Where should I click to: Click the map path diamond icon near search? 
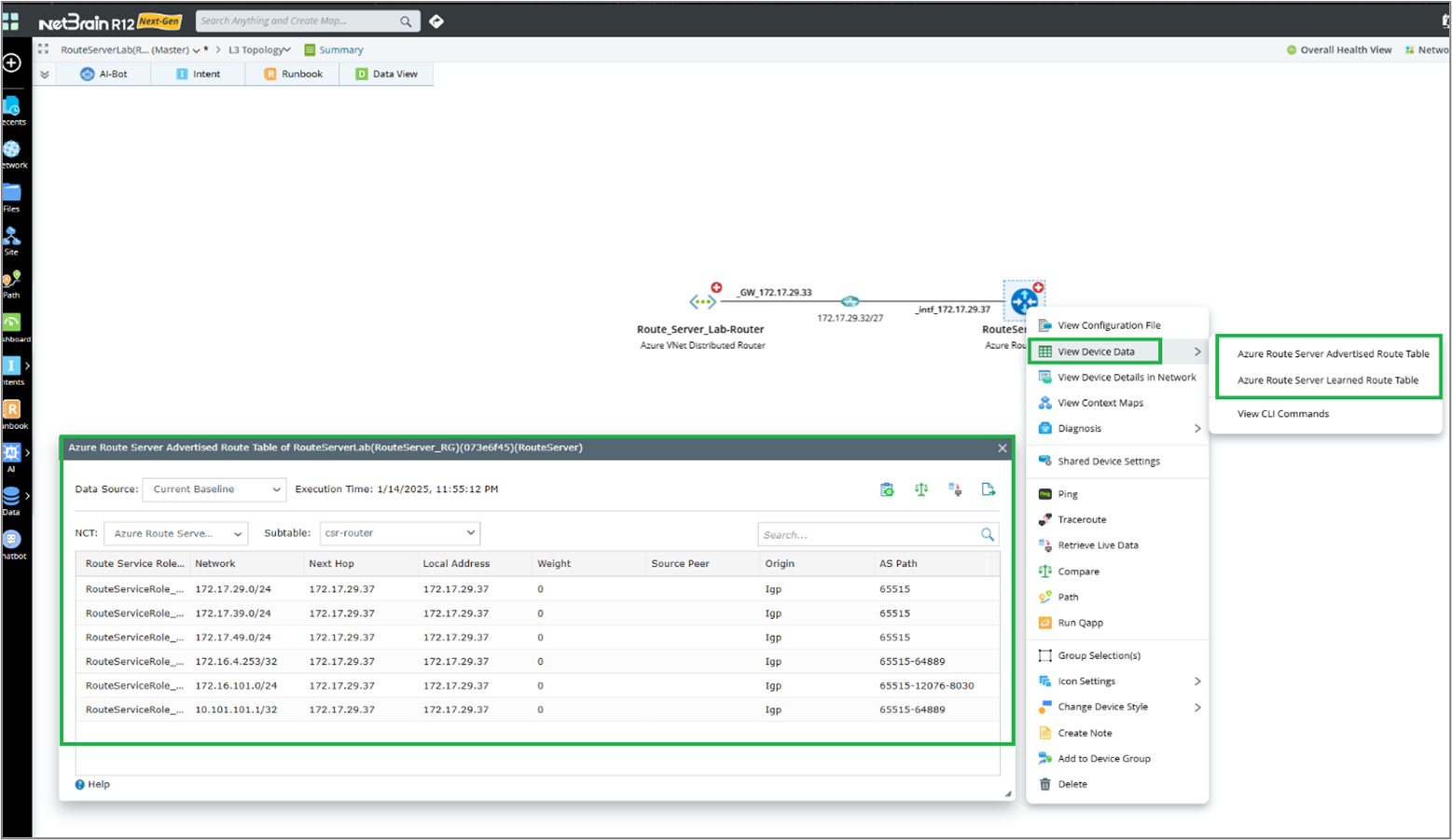(x=436, y=21)
